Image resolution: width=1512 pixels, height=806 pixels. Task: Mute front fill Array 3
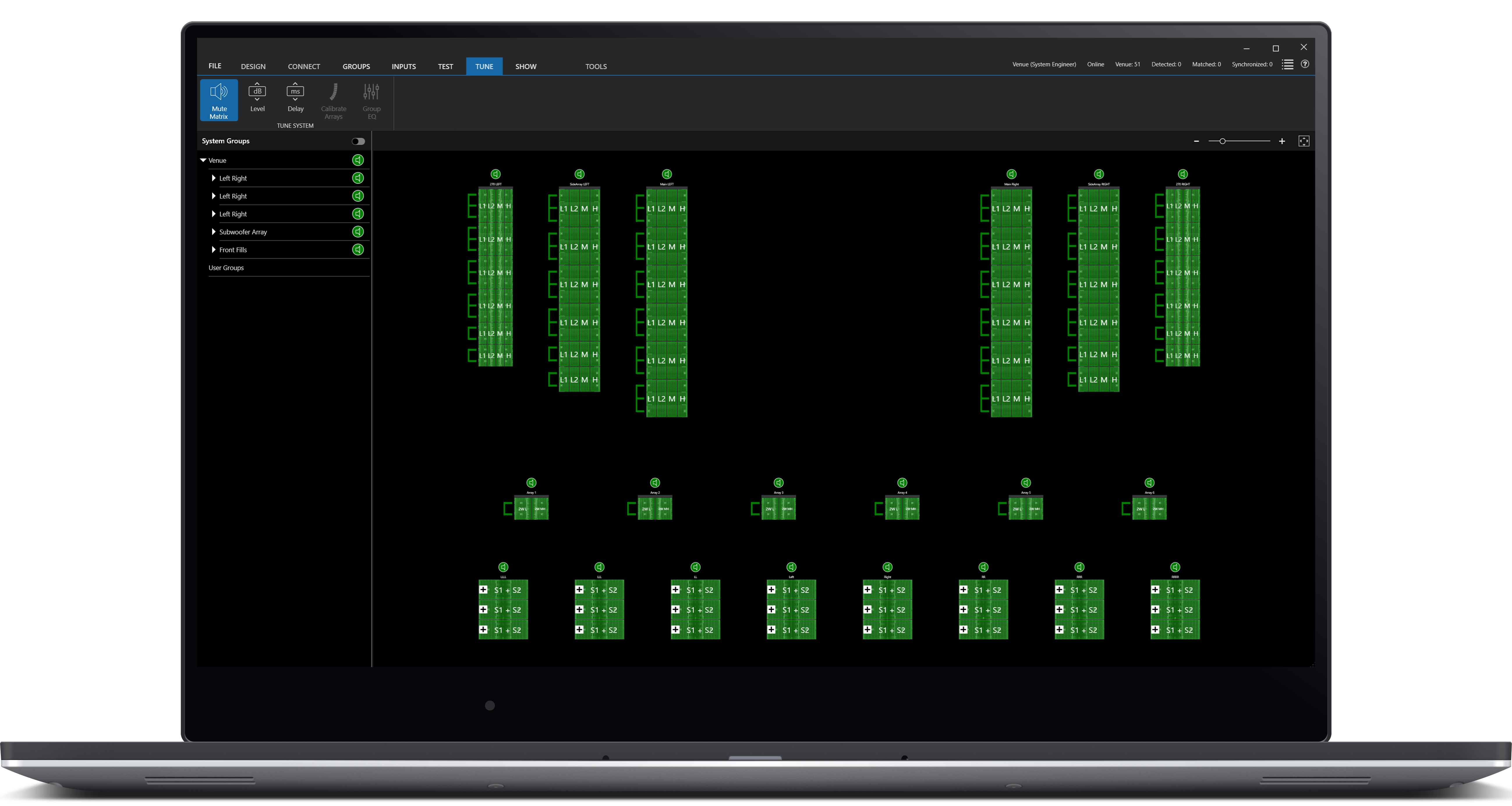click(x=778, y=482)
